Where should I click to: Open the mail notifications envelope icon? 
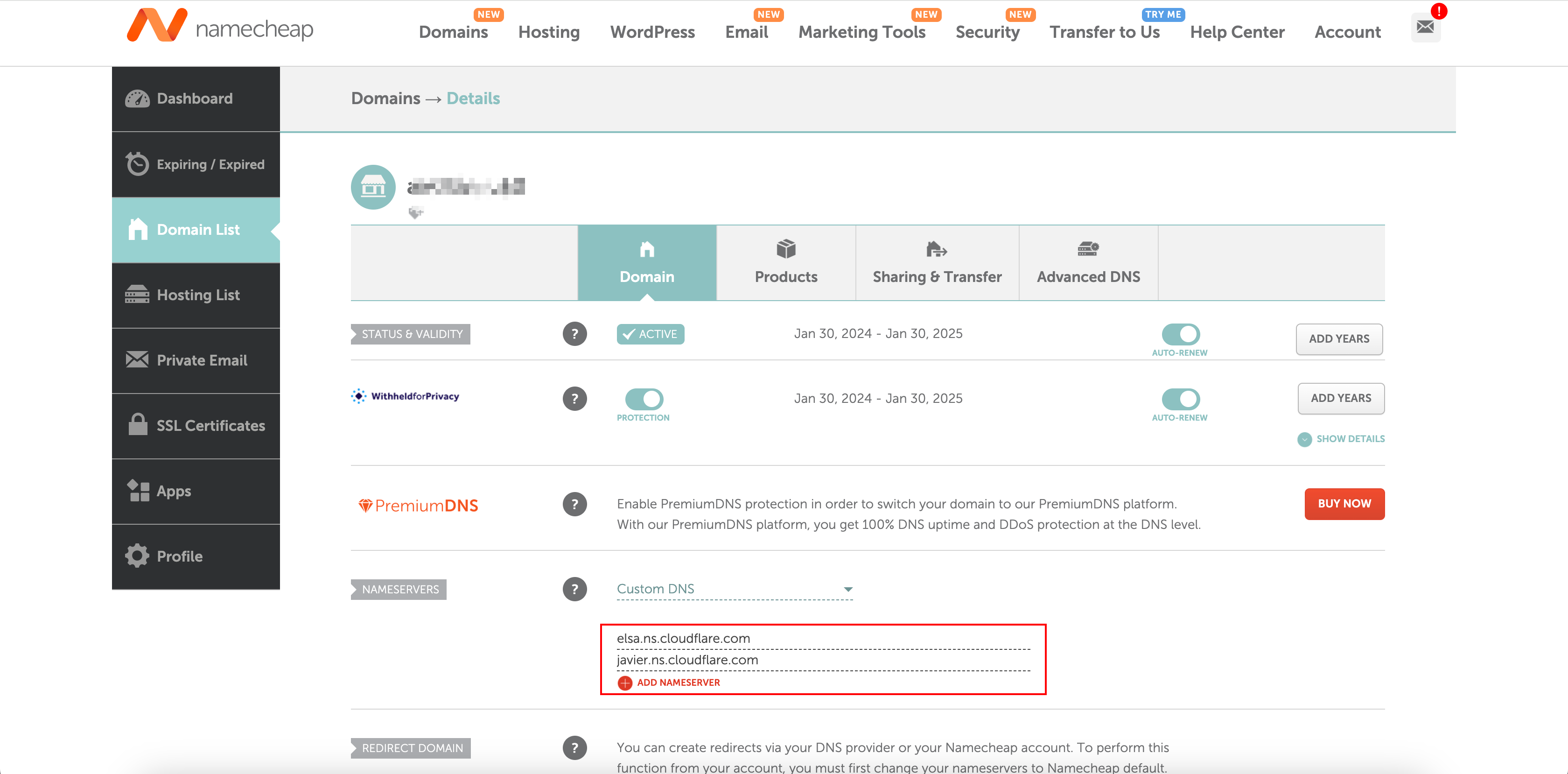click(x=1425, y=28)
